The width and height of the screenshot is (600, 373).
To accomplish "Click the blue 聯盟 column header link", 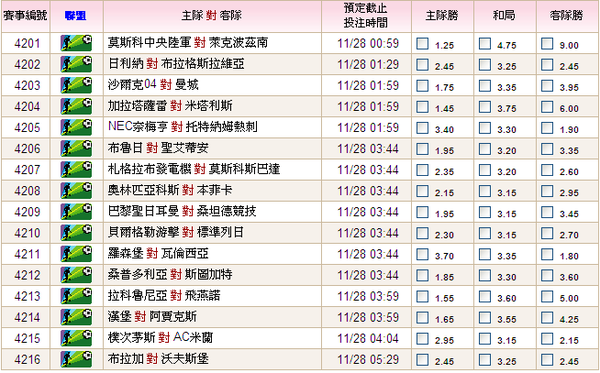I will pyautogui.click(x=75, y=16).
